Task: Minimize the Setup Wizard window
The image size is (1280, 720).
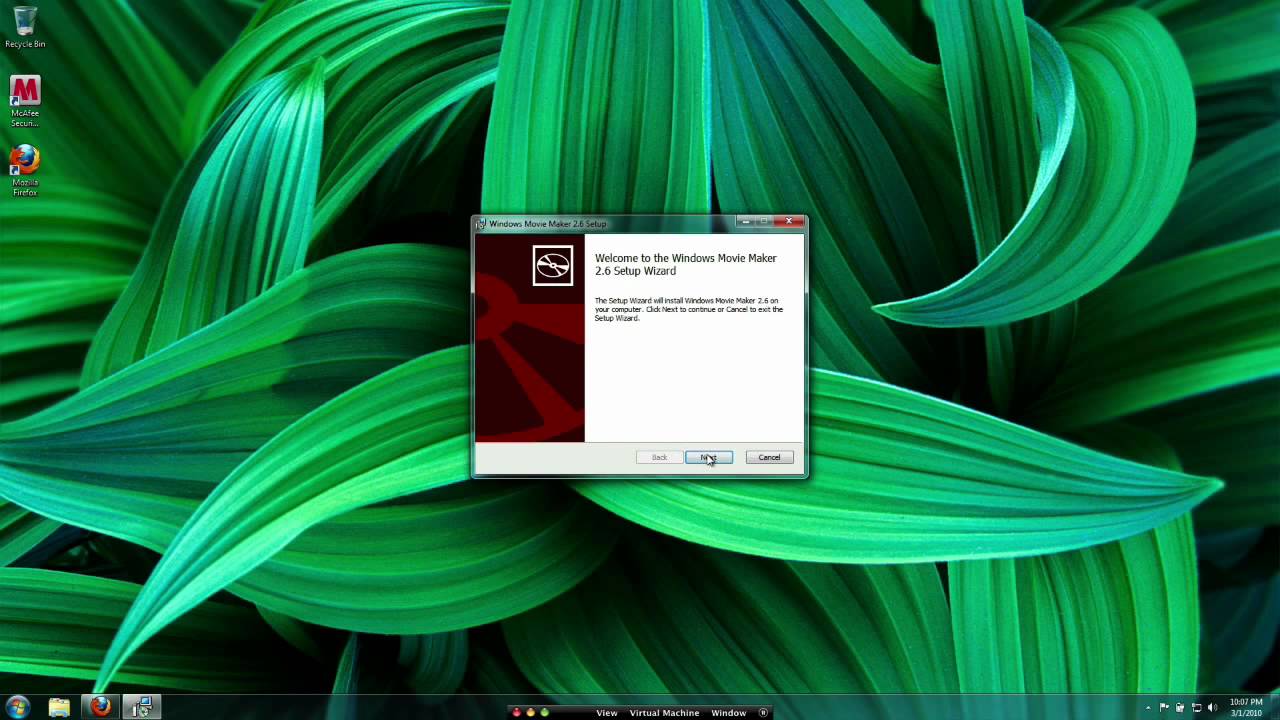Action: coord(746,221)
